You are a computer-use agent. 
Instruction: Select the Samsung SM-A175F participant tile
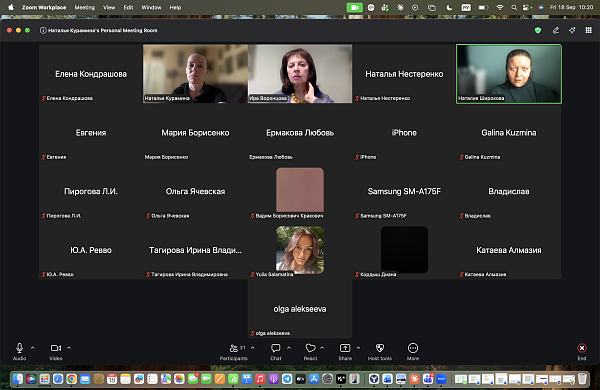[x=404, y=191]
